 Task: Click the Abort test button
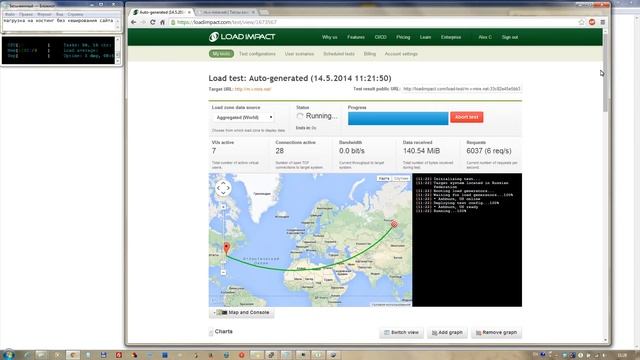(467, 117)
